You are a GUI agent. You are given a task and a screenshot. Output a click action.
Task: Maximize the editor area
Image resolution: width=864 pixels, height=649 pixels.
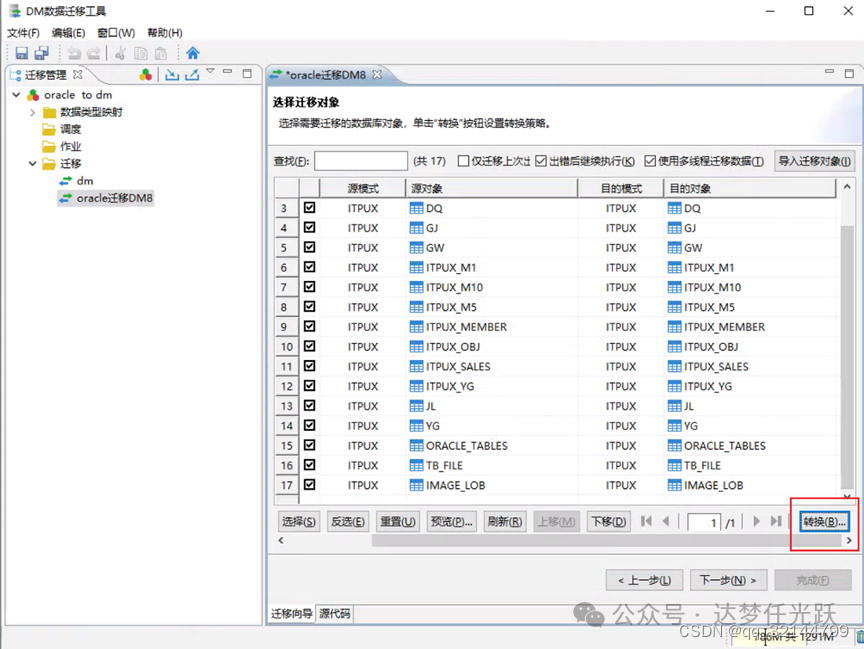[x=849, y=73]
